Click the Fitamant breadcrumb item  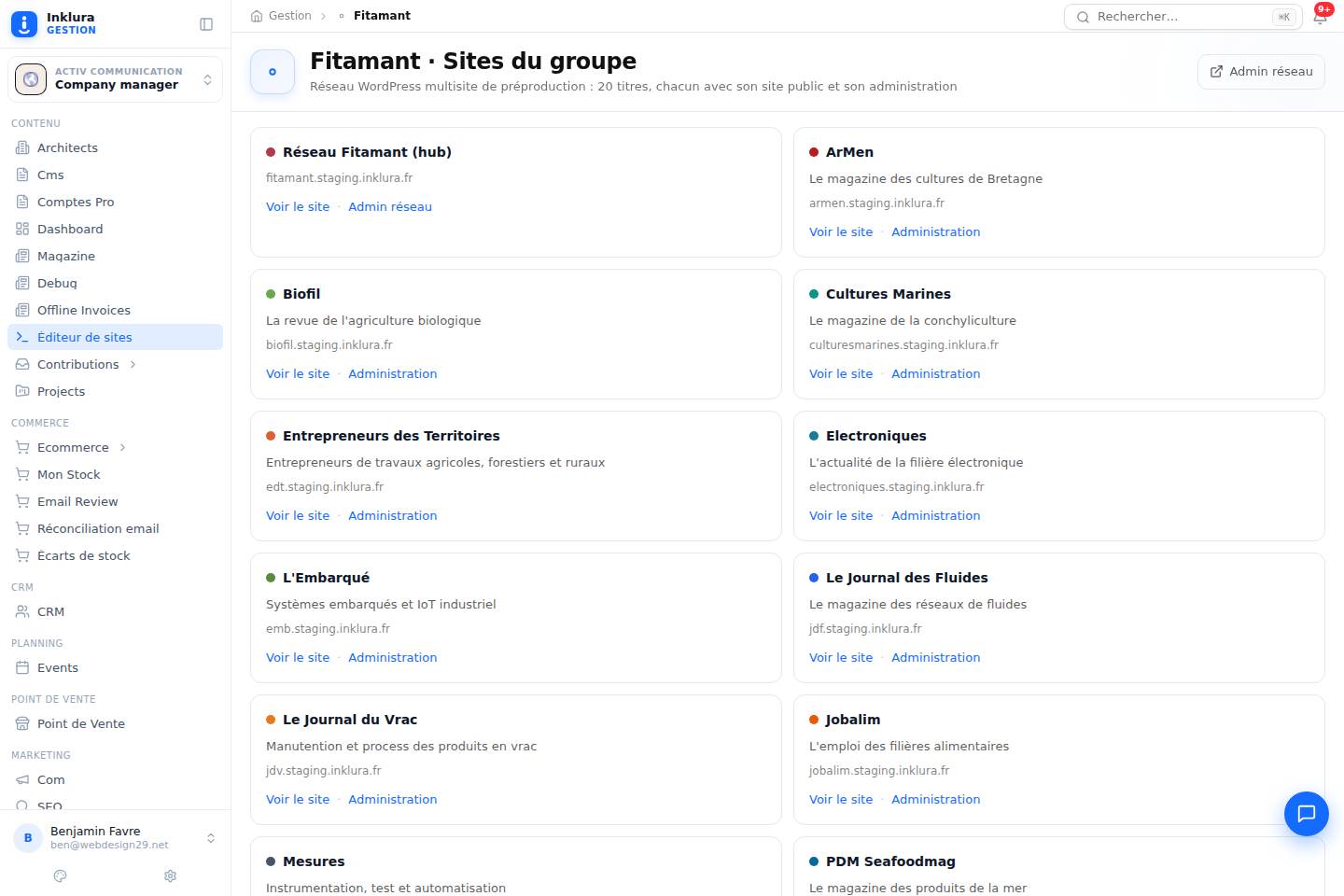tap(382, 16)
